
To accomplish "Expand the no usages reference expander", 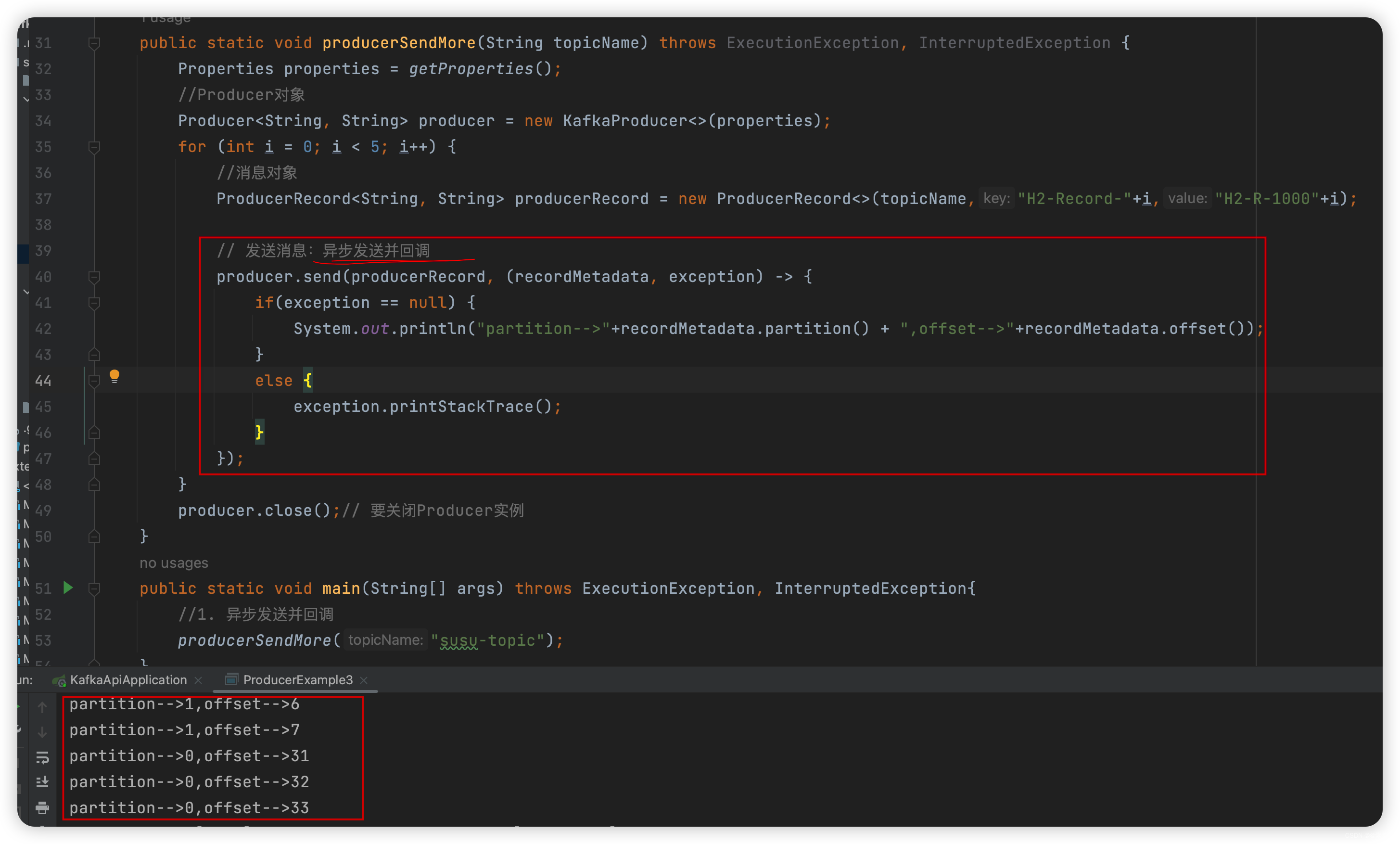I will pyautogui.click(x=175, y=563).
